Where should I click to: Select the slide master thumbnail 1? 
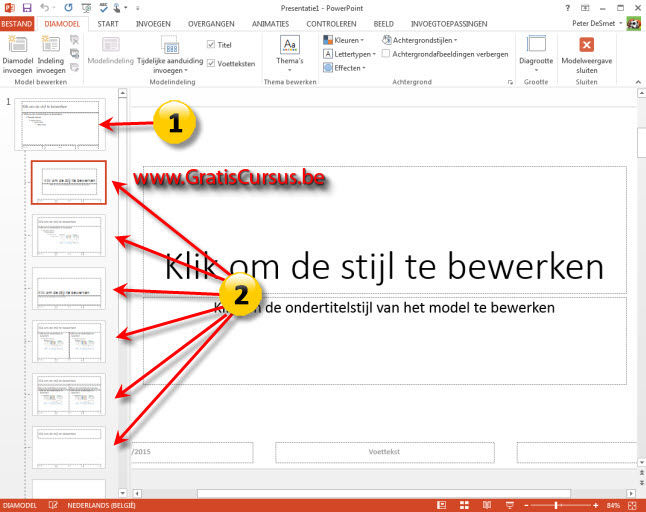point(60,124)
